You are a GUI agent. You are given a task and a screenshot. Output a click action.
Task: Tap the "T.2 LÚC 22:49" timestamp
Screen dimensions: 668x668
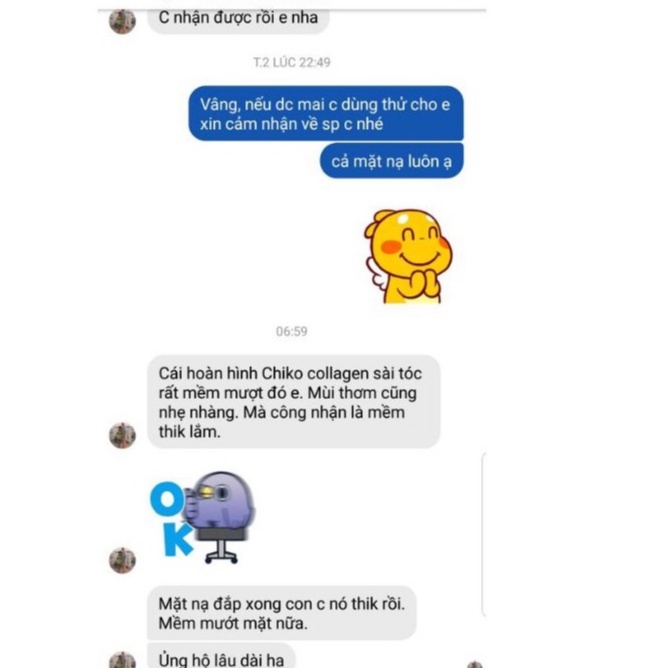point(292,63)
